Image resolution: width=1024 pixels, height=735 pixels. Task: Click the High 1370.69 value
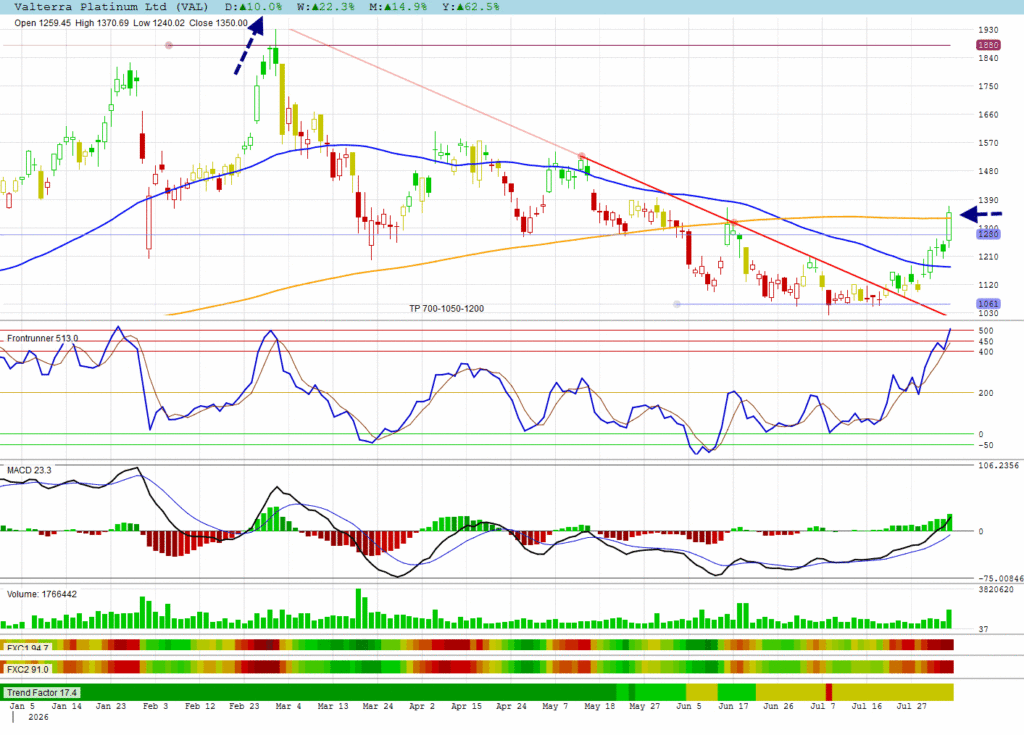[102, 23]
